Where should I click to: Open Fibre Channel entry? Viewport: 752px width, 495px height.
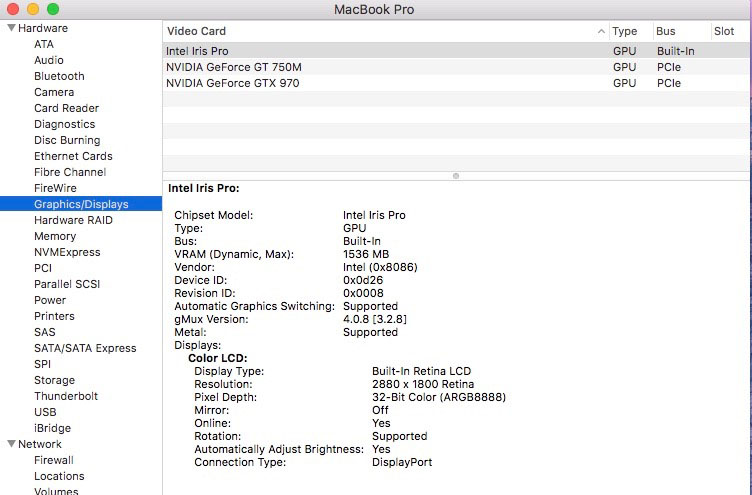click(x=70, y=172)
